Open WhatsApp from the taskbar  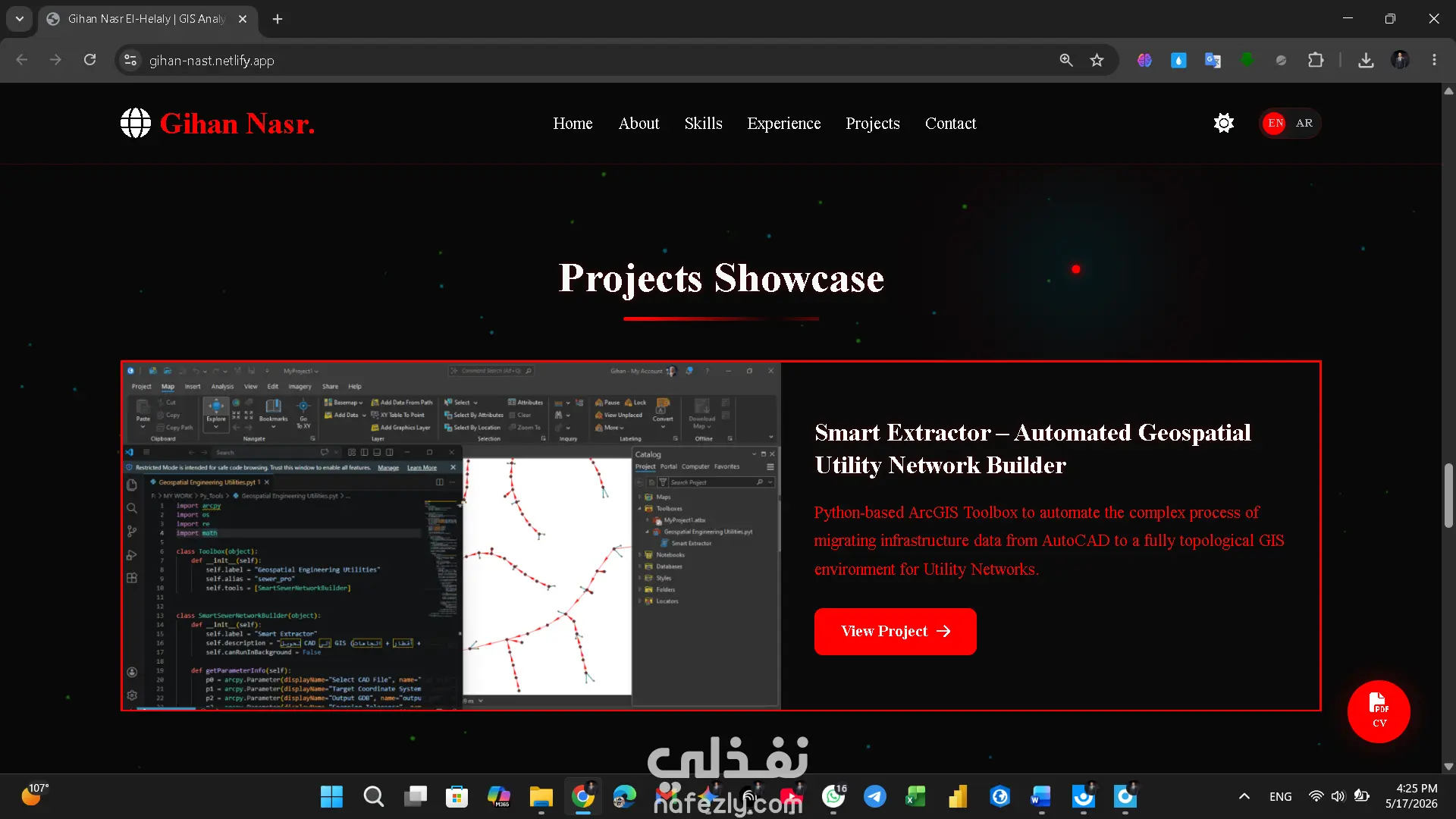(x=833, y=797)
